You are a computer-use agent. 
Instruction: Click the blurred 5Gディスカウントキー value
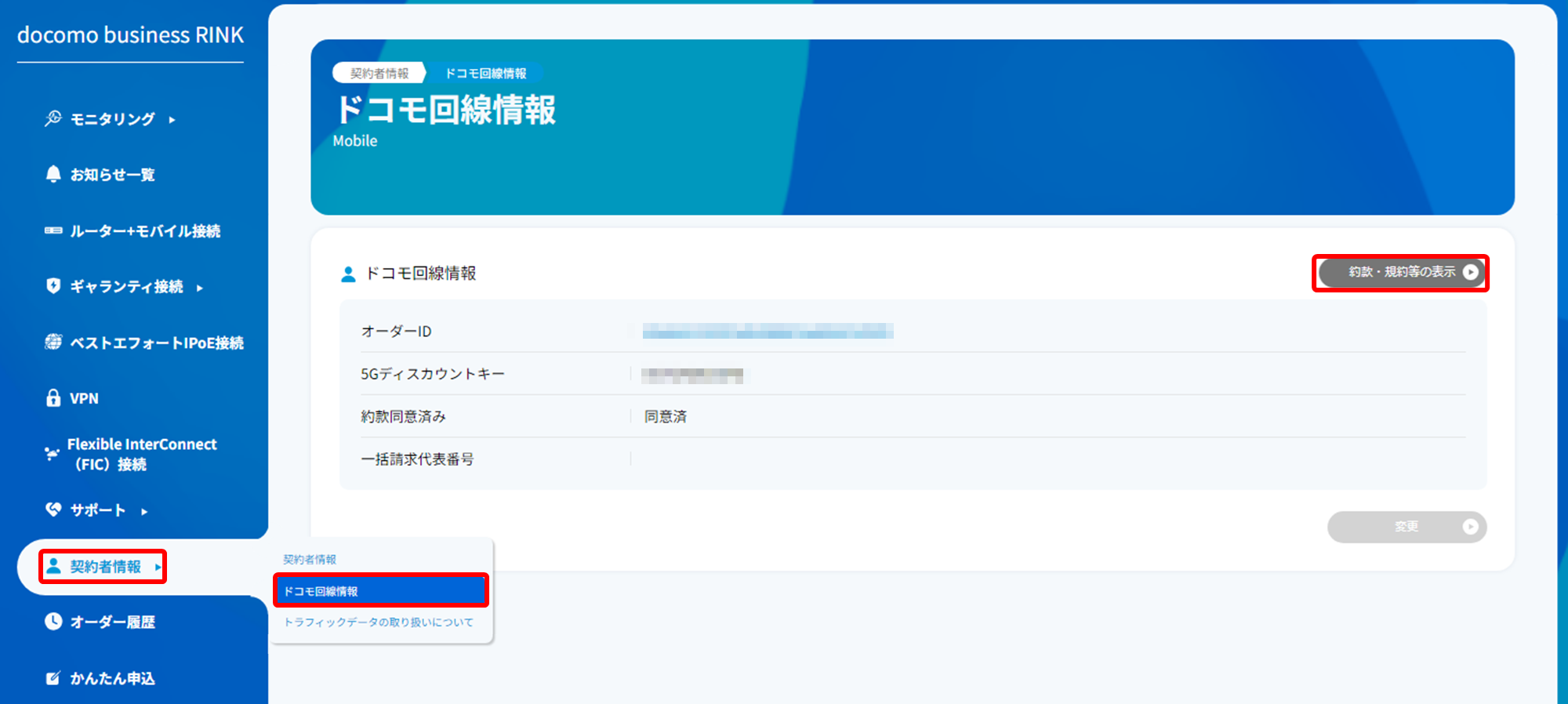[x=692, y=375]
